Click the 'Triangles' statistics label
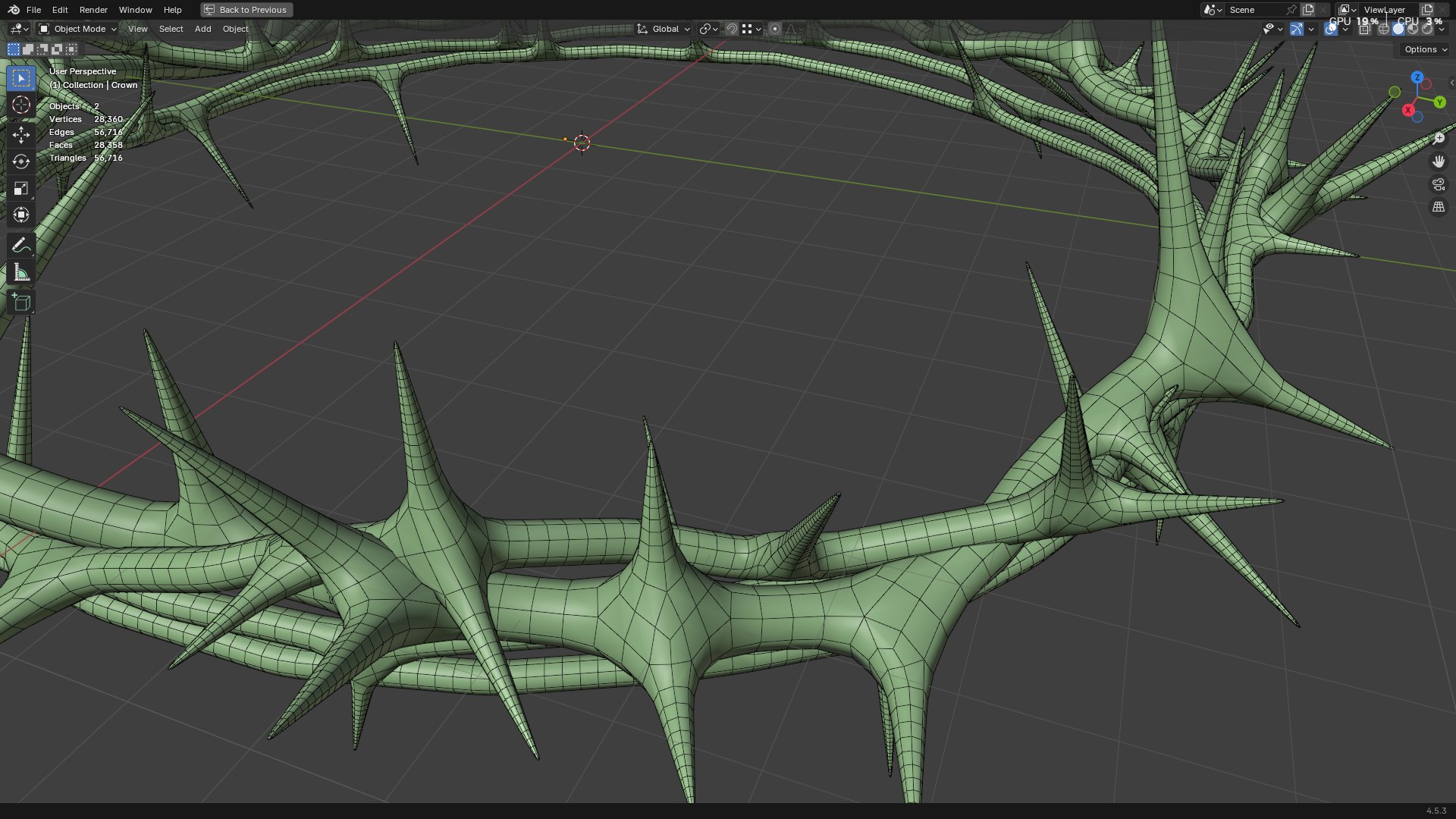The image size is (1456, 819). 67,158
